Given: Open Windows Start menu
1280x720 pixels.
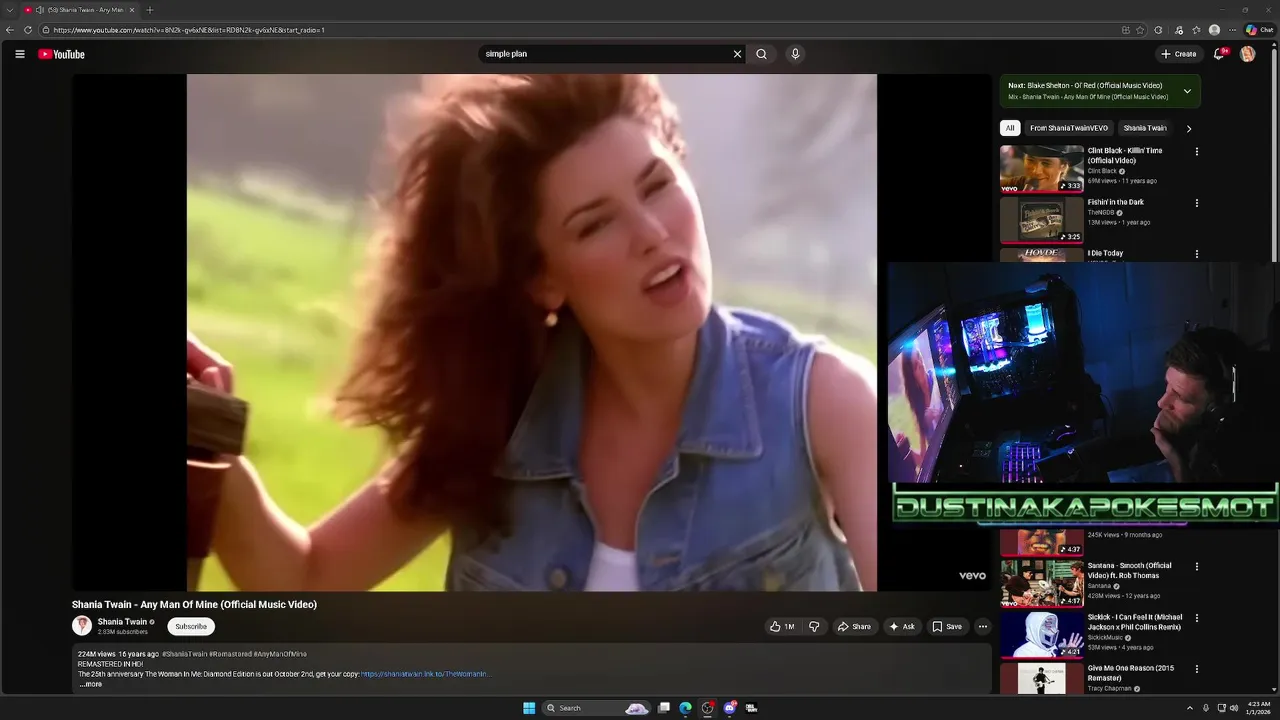Looking at the screenshot, I should 529,708.
